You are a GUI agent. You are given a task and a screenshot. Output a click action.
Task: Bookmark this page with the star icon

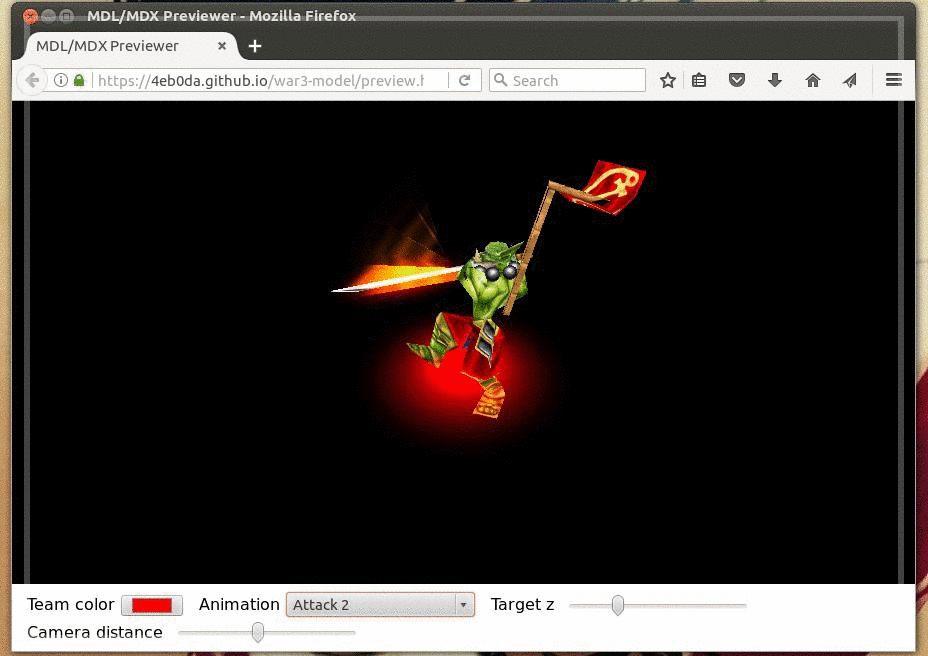point(668,80)
